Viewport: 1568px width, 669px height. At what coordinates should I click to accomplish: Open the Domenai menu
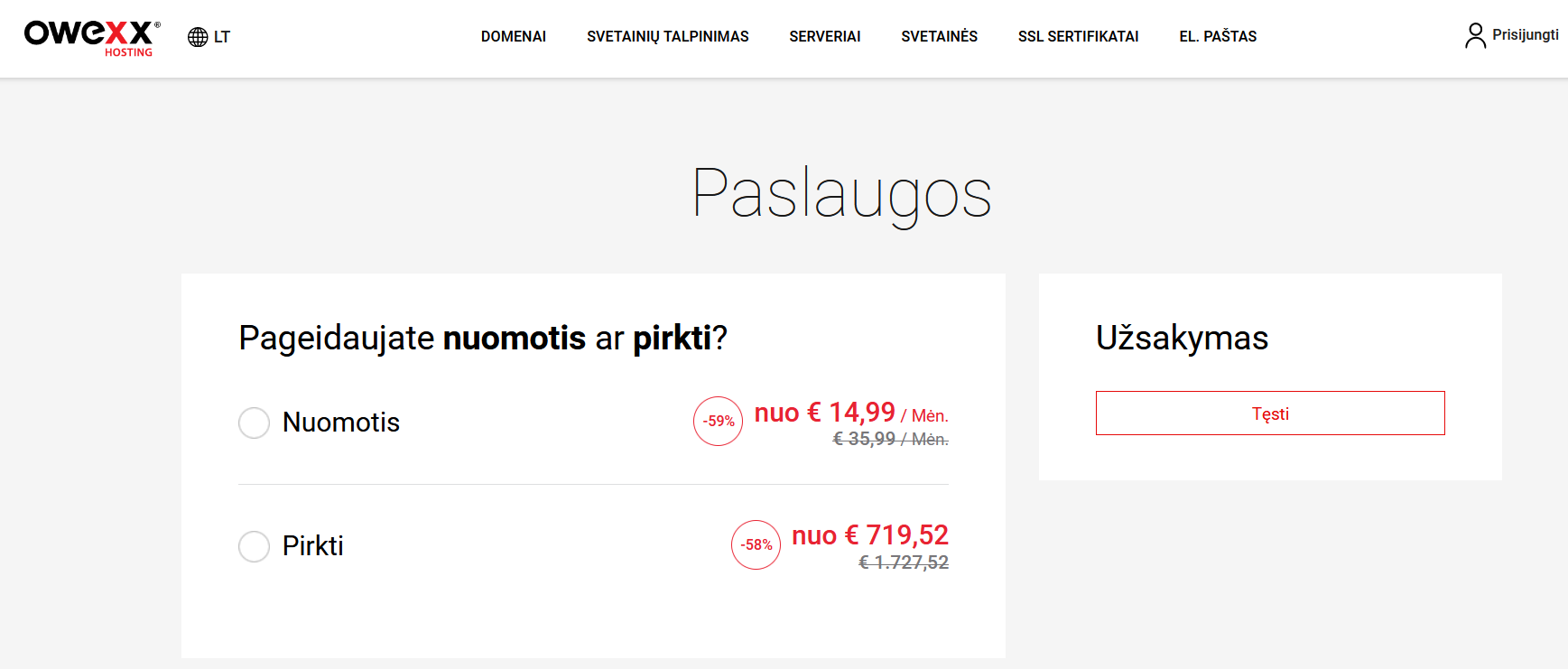coord(514,36)
